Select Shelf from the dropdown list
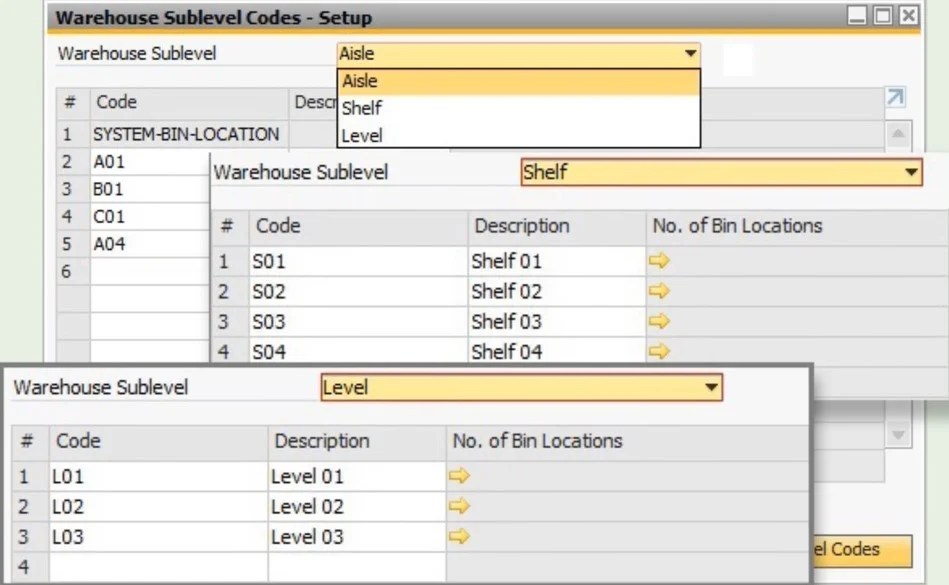This screenshot has height=585, width=949. pyautogui.click(x=365, y=108)
